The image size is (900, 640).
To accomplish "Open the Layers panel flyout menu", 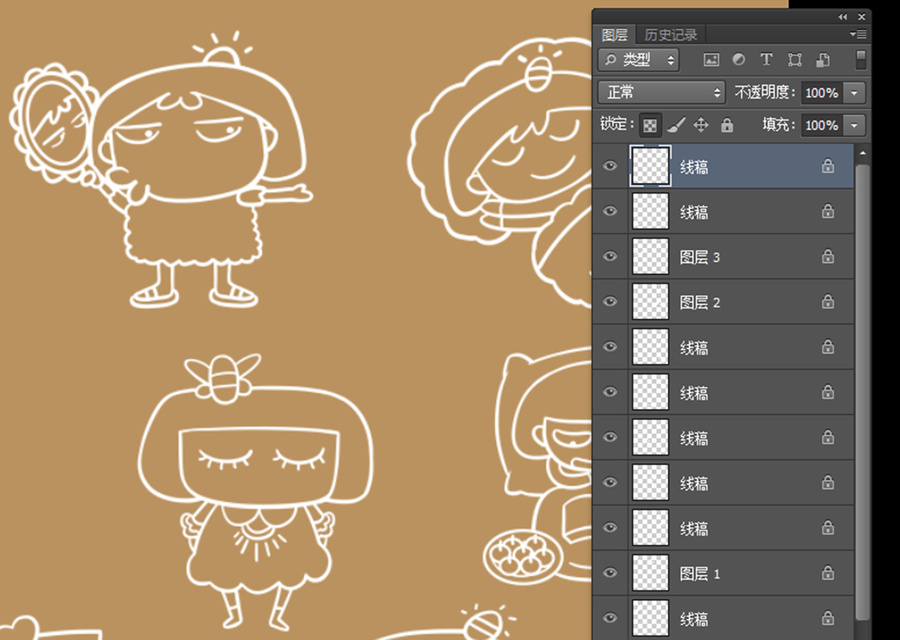I will click(x=858, y=34).
